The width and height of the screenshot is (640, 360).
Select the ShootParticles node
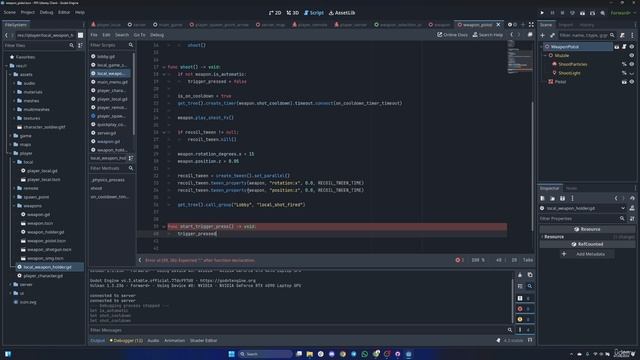[572, 64]
